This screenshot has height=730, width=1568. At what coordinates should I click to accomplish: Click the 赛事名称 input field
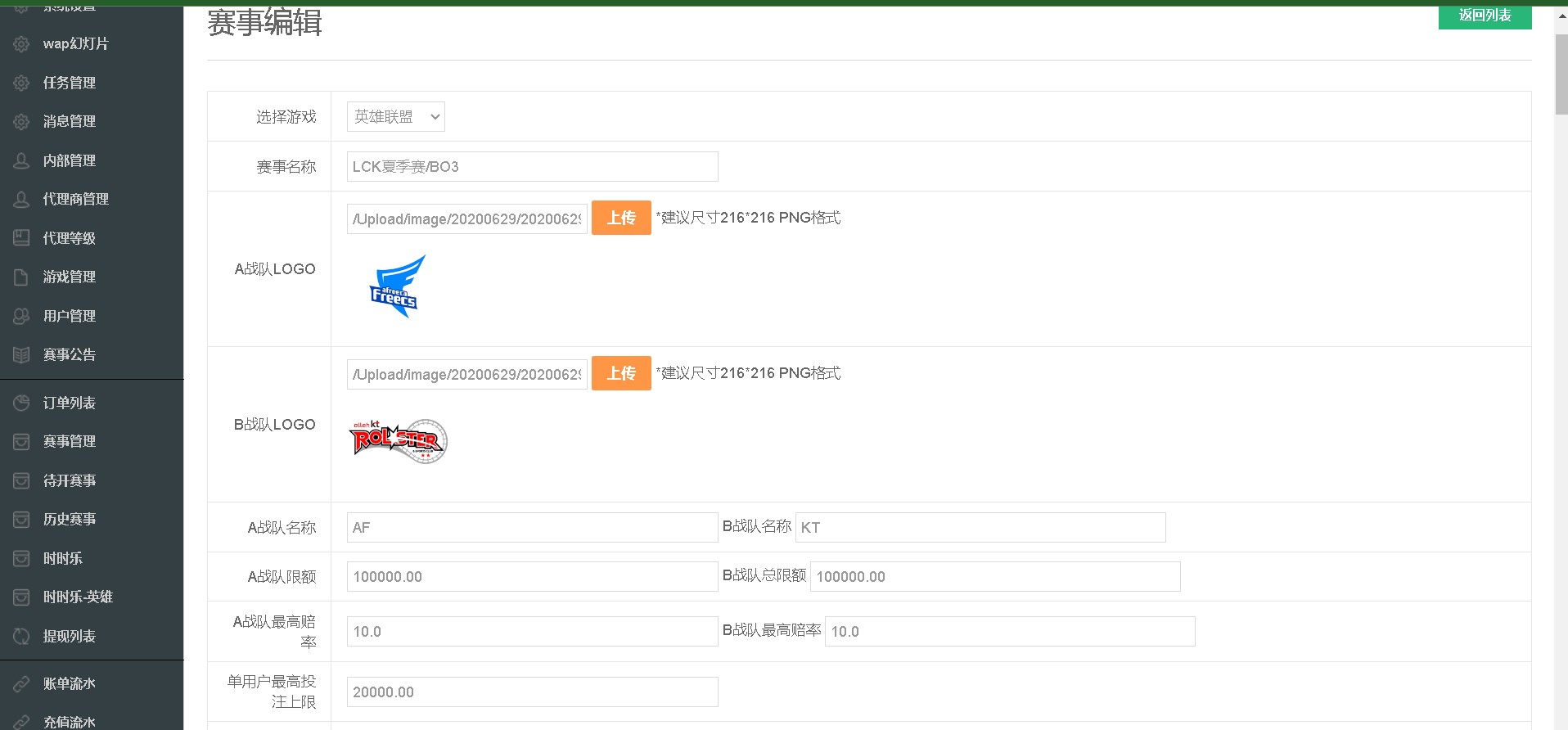tap(532, 167)
